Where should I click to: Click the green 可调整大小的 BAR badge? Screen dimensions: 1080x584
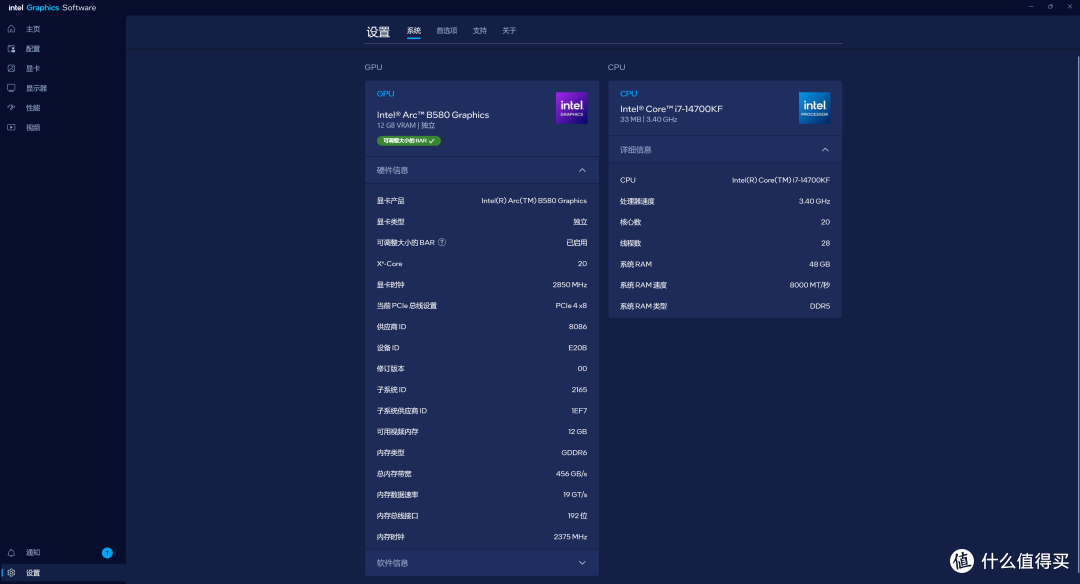point(408,140)
